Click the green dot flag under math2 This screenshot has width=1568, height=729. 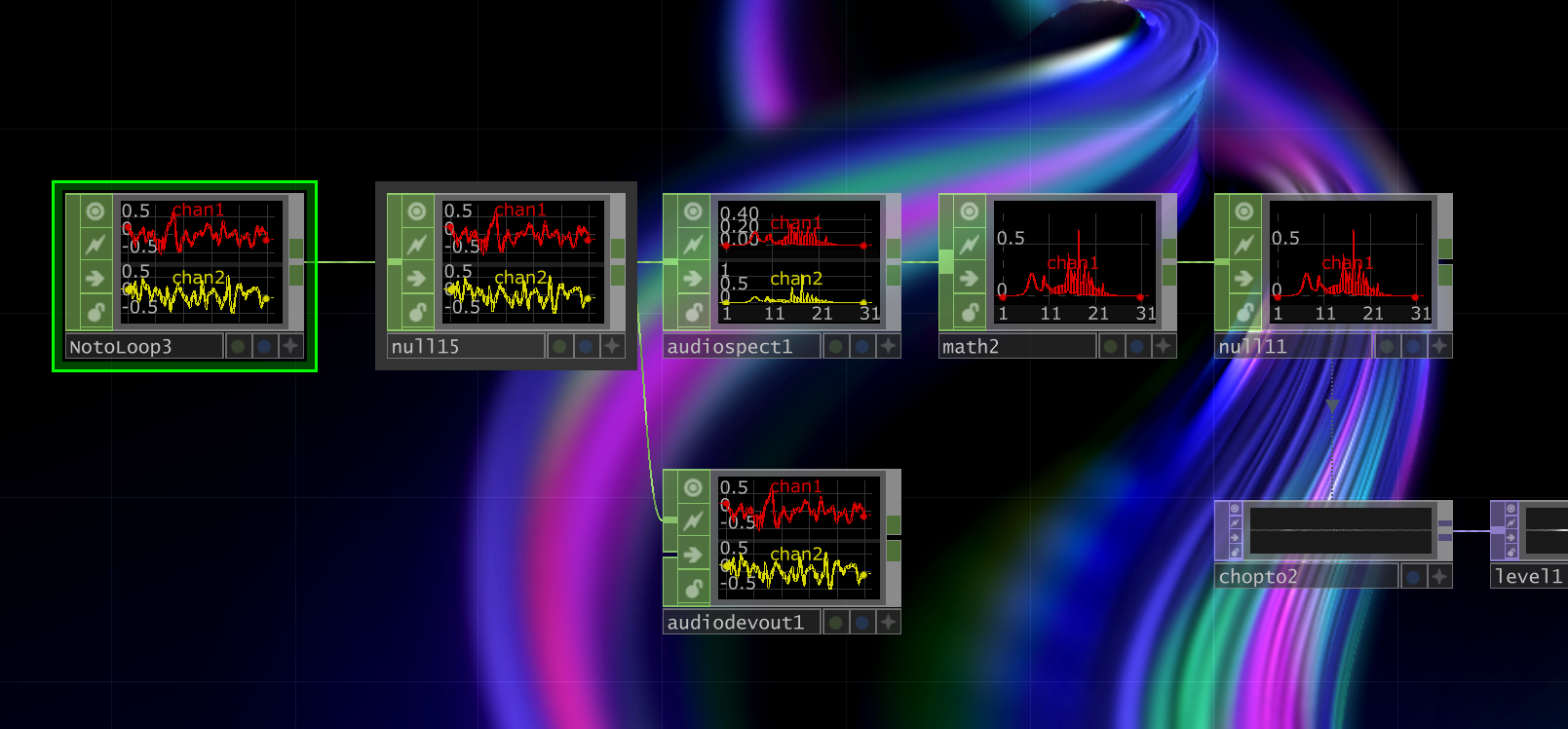tap(1111, 346)
